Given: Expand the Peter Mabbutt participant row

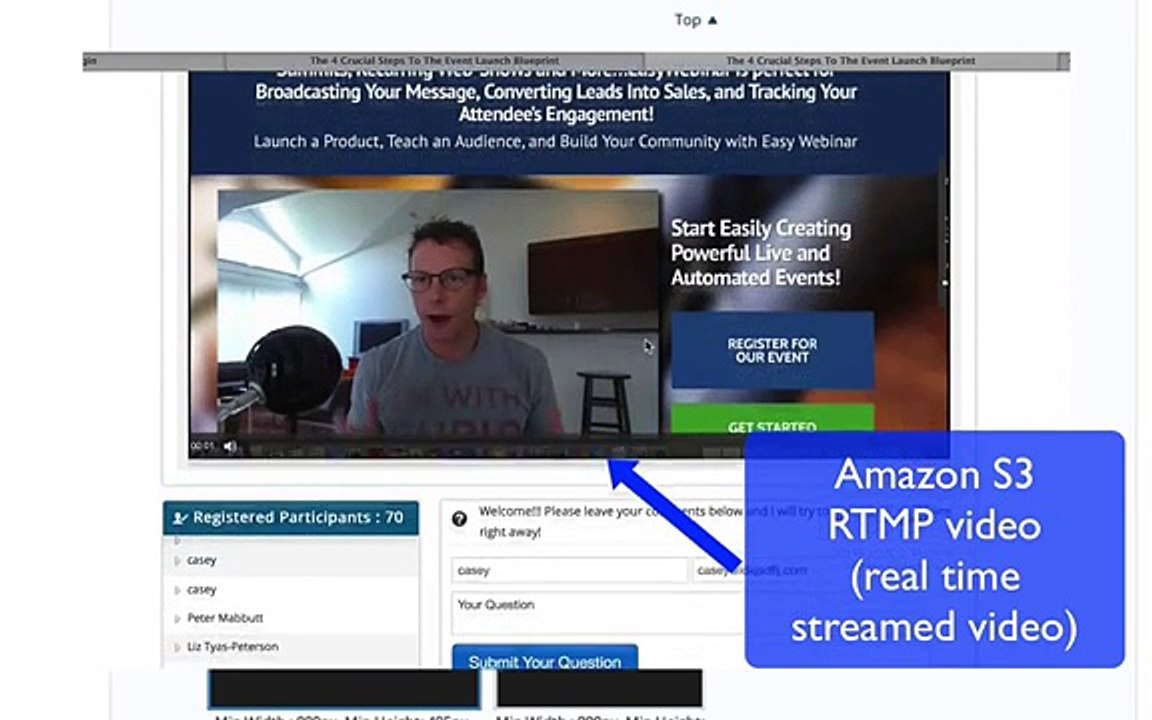Looking at the screenshot, I should pyautogui.click(x=177, y=619).
